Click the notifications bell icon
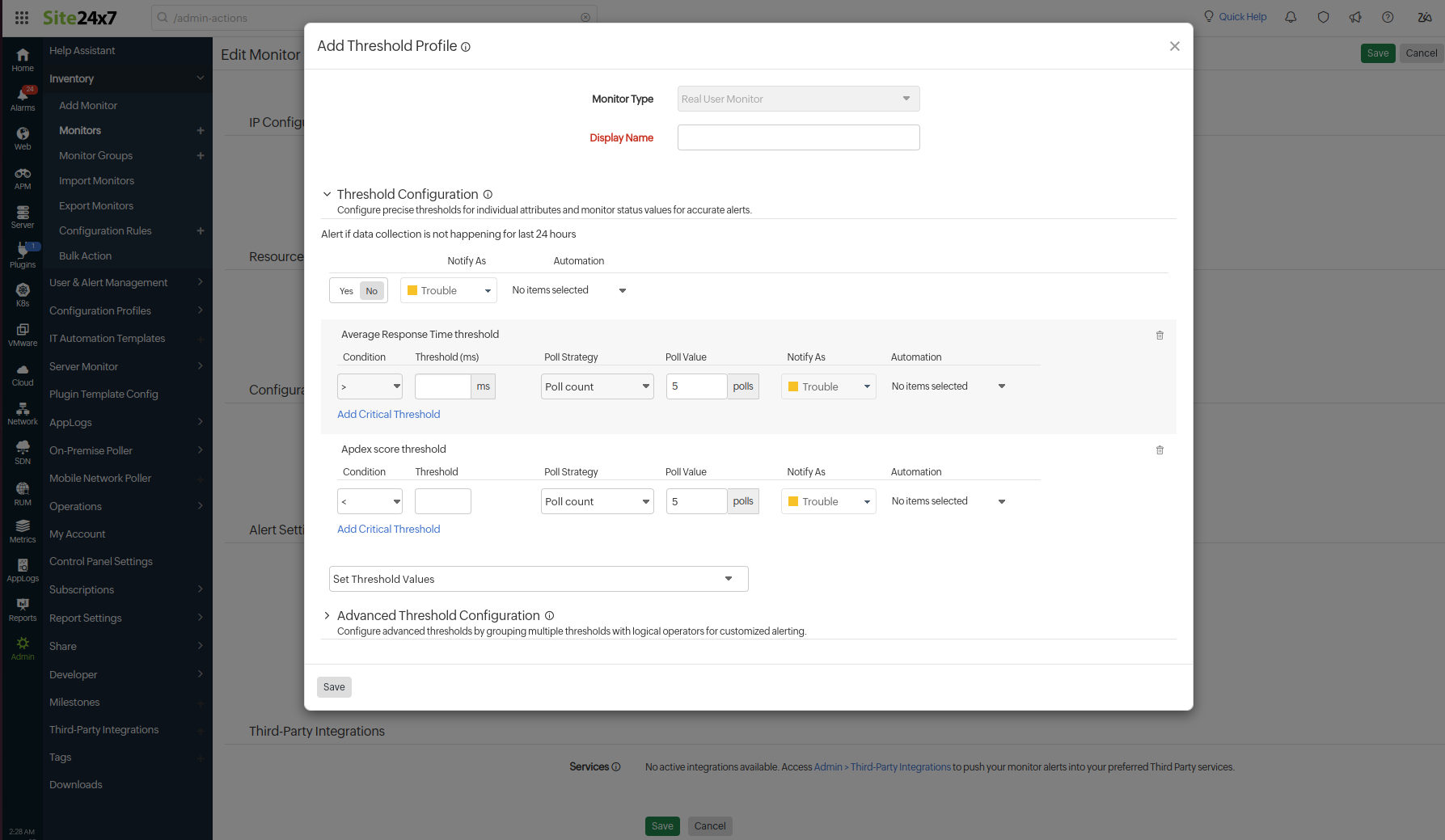This screenshot has height=840, width=1445. (1290, 17)
